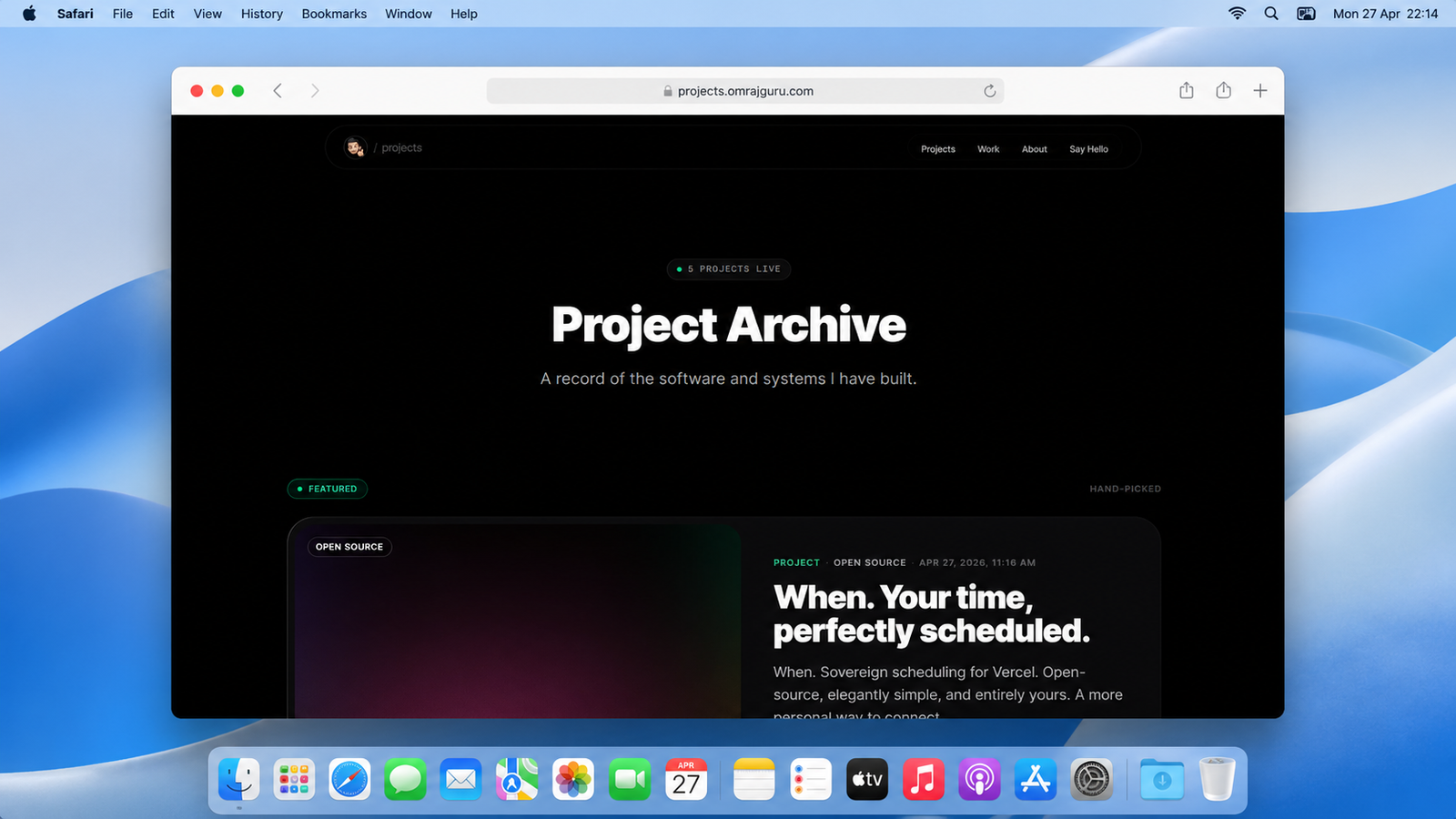Open the Safari menu
1456x819 pixels.
[75, 14]
